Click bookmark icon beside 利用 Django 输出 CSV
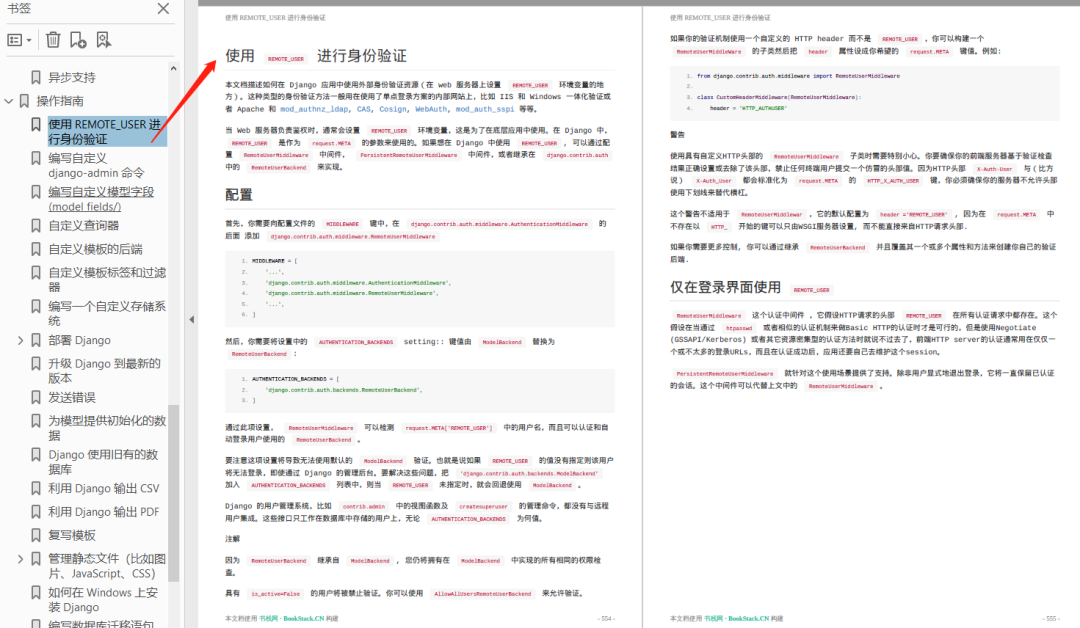This screenshot has width=1080, height=628. (x=36, y=488)
